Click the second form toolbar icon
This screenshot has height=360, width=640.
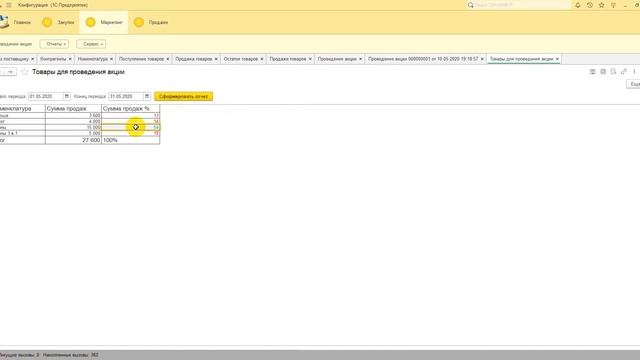pyautogui.click(x=603, y=71)
